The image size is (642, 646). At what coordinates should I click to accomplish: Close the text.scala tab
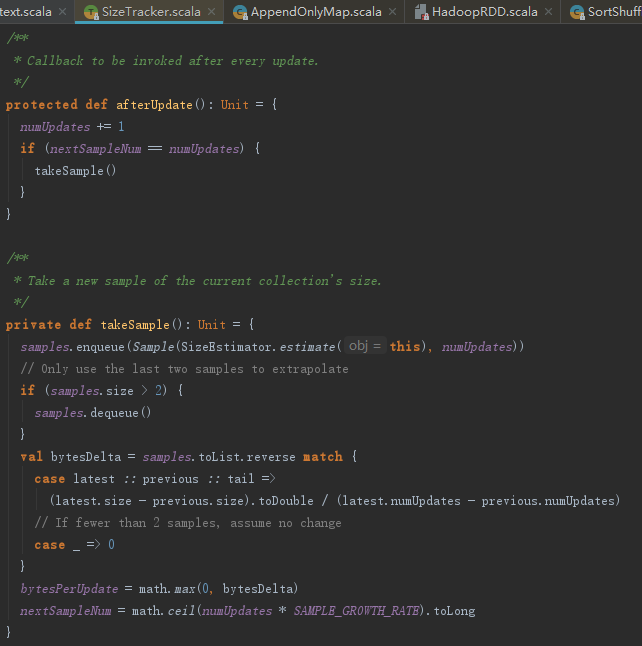(62, 12)
